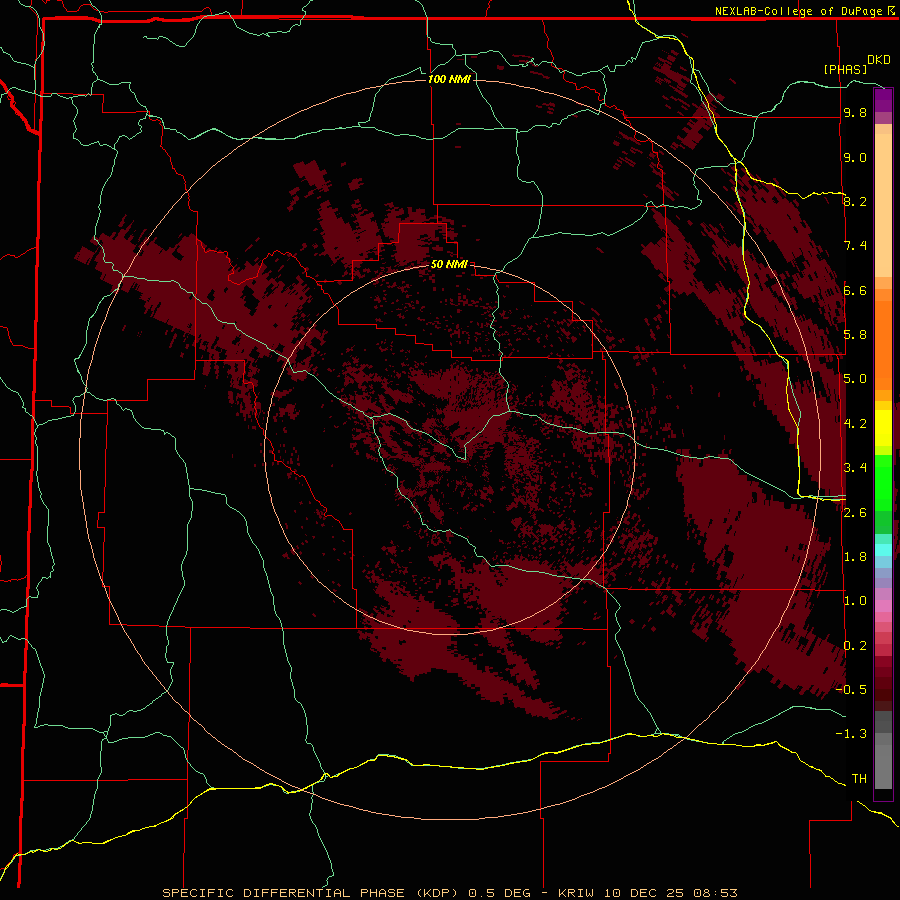The image size is (900, 900).
Task: Click the peach segment of the color bar
Action: click(883, 204)
